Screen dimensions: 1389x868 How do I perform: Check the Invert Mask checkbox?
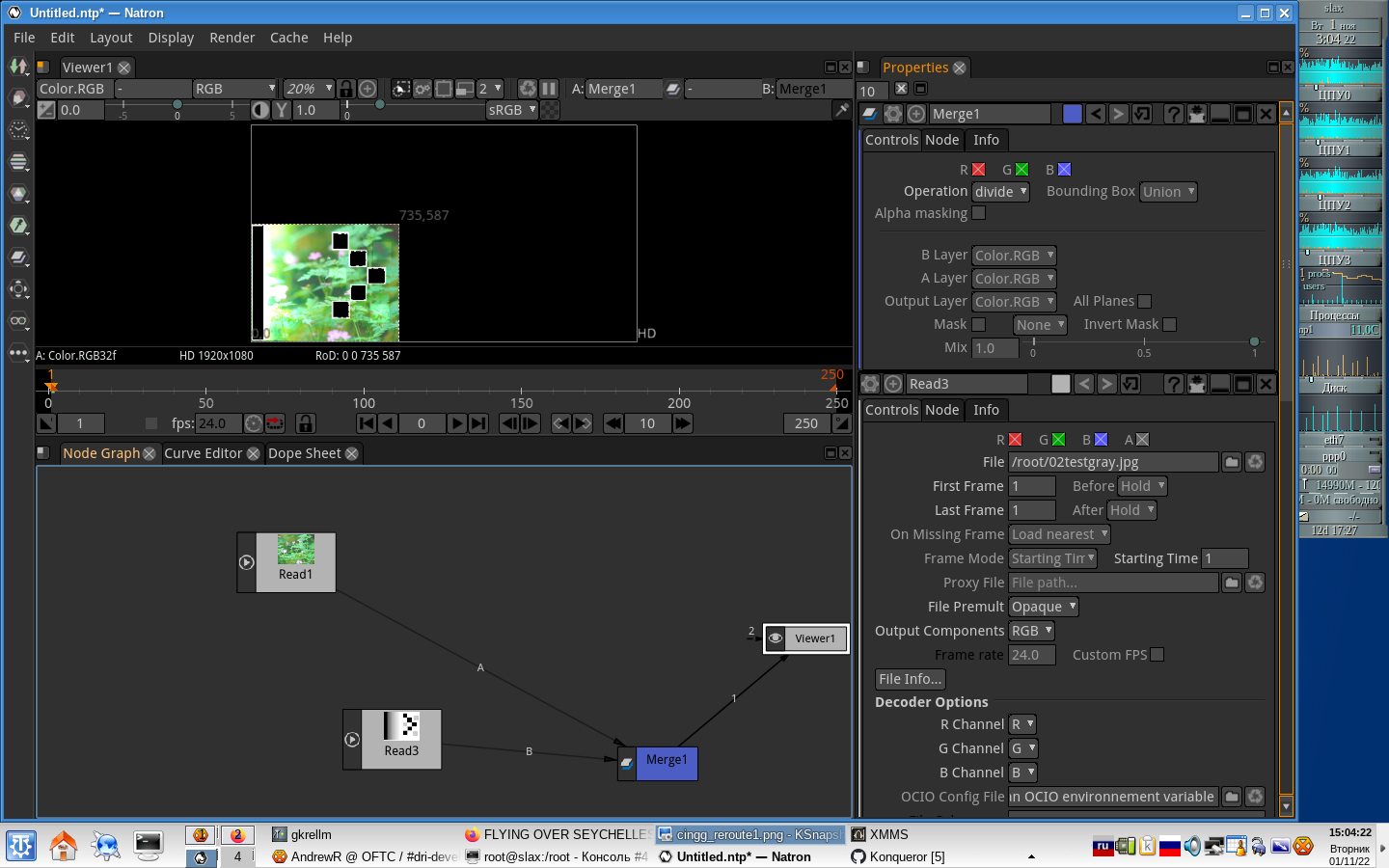1169,325
